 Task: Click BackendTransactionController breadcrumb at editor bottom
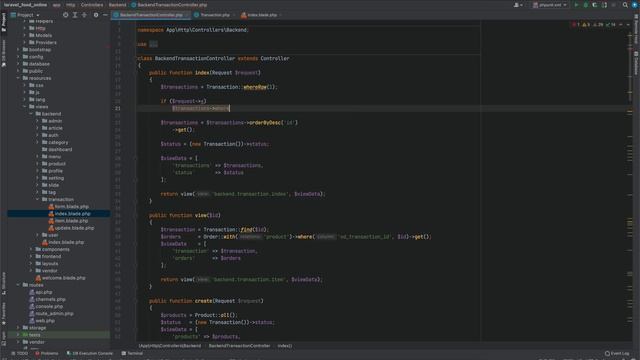[x=239, y=346]
